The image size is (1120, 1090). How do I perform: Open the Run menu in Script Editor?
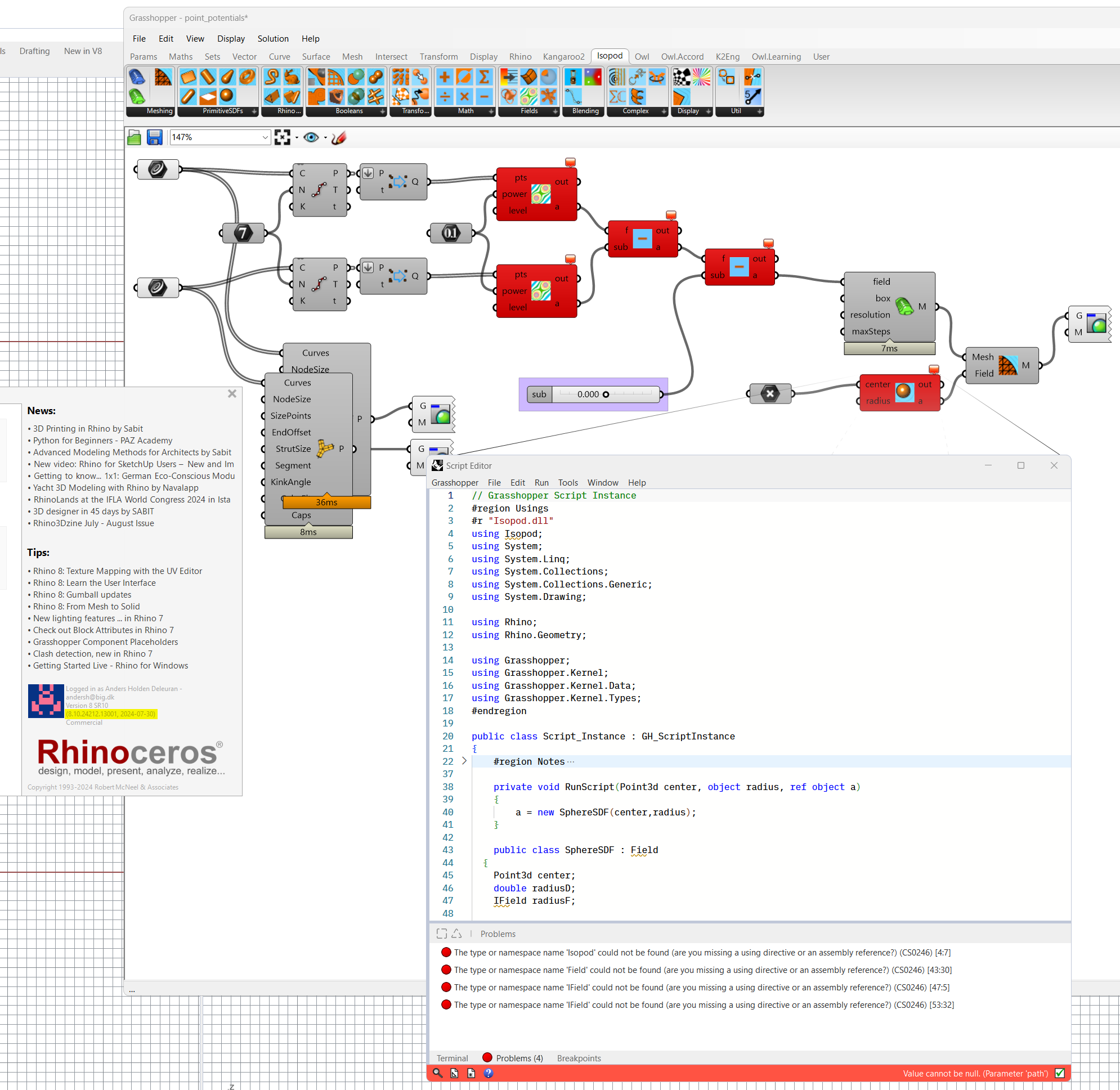pos(541,483)
